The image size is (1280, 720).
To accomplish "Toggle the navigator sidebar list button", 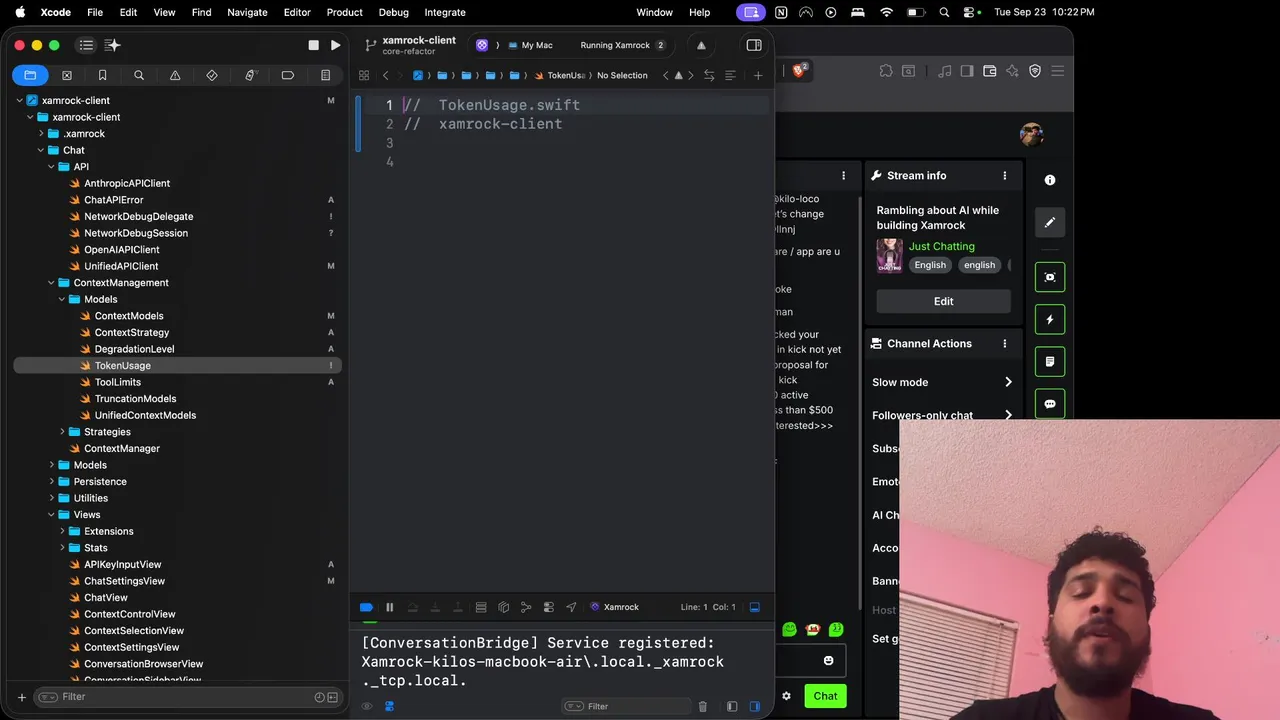I will point(86,45).
